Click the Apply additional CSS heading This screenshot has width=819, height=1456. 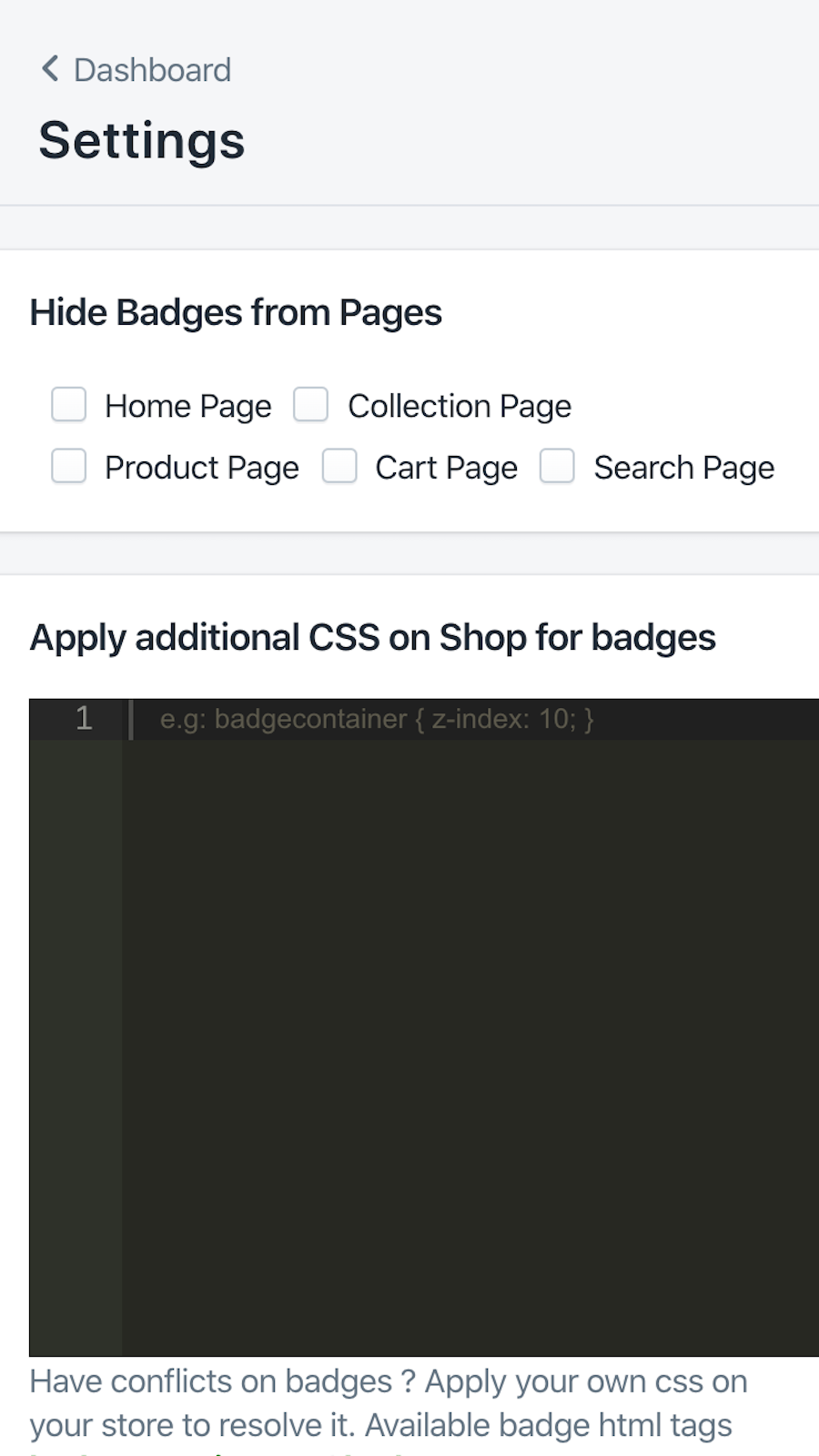point(373,637)
